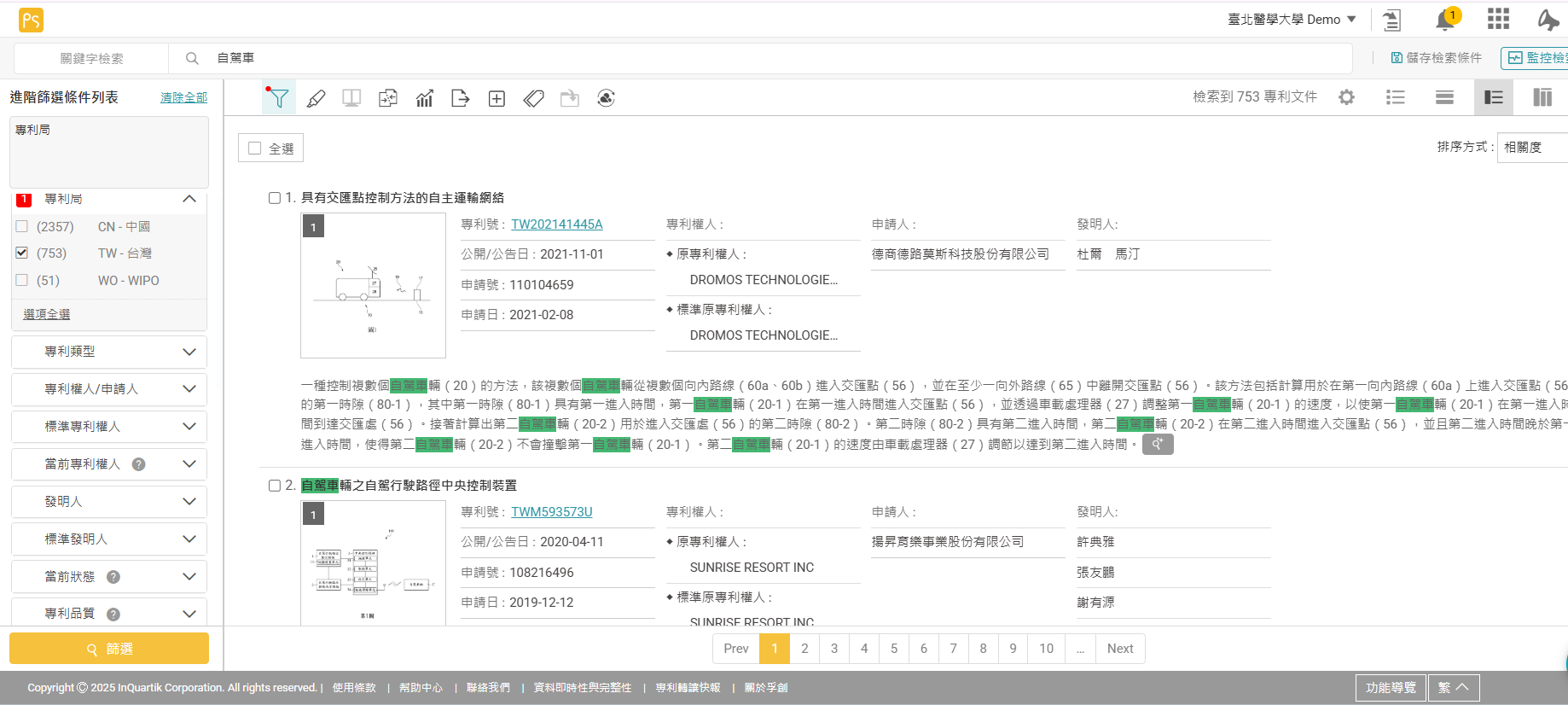Image resolution: width=1568 pixels, height=705 pixels.
Task: Select the highlighter tool icon
Action: click(x=316, y=98)
